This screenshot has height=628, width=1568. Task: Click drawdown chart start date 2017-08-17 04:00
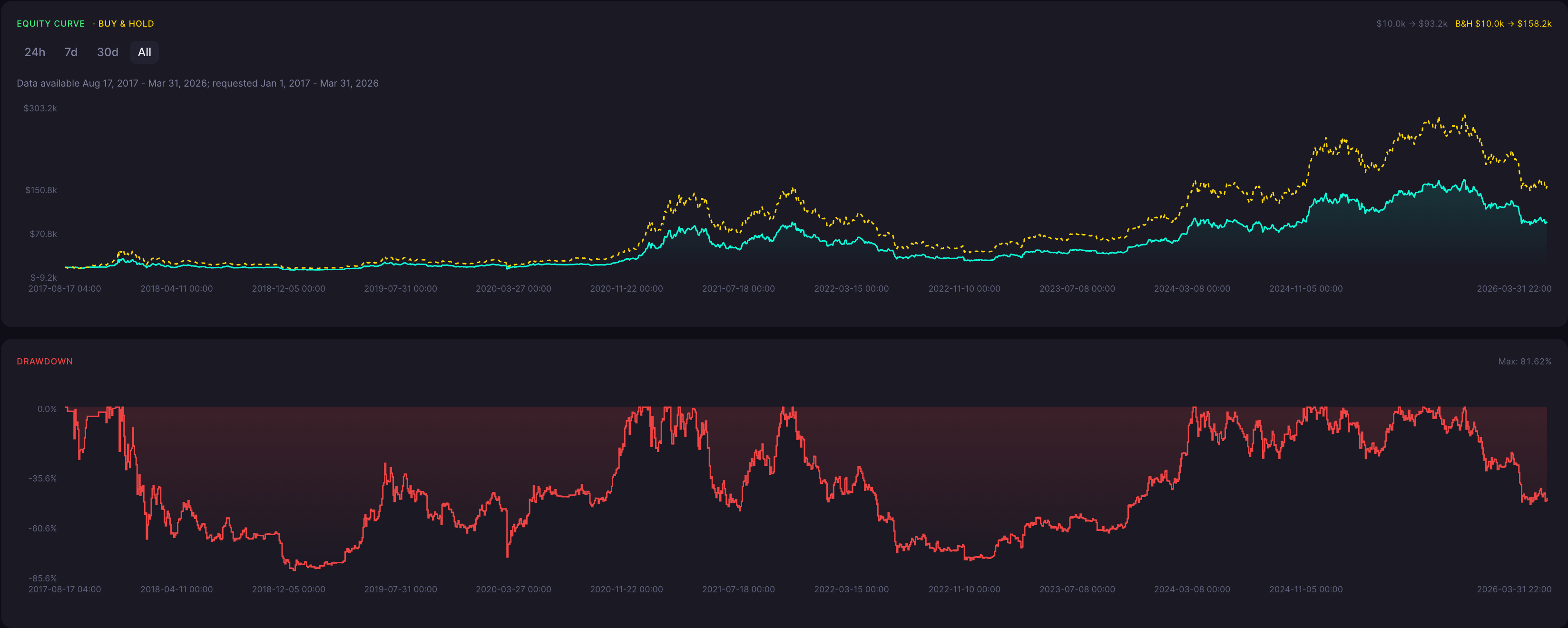[65, 589]
